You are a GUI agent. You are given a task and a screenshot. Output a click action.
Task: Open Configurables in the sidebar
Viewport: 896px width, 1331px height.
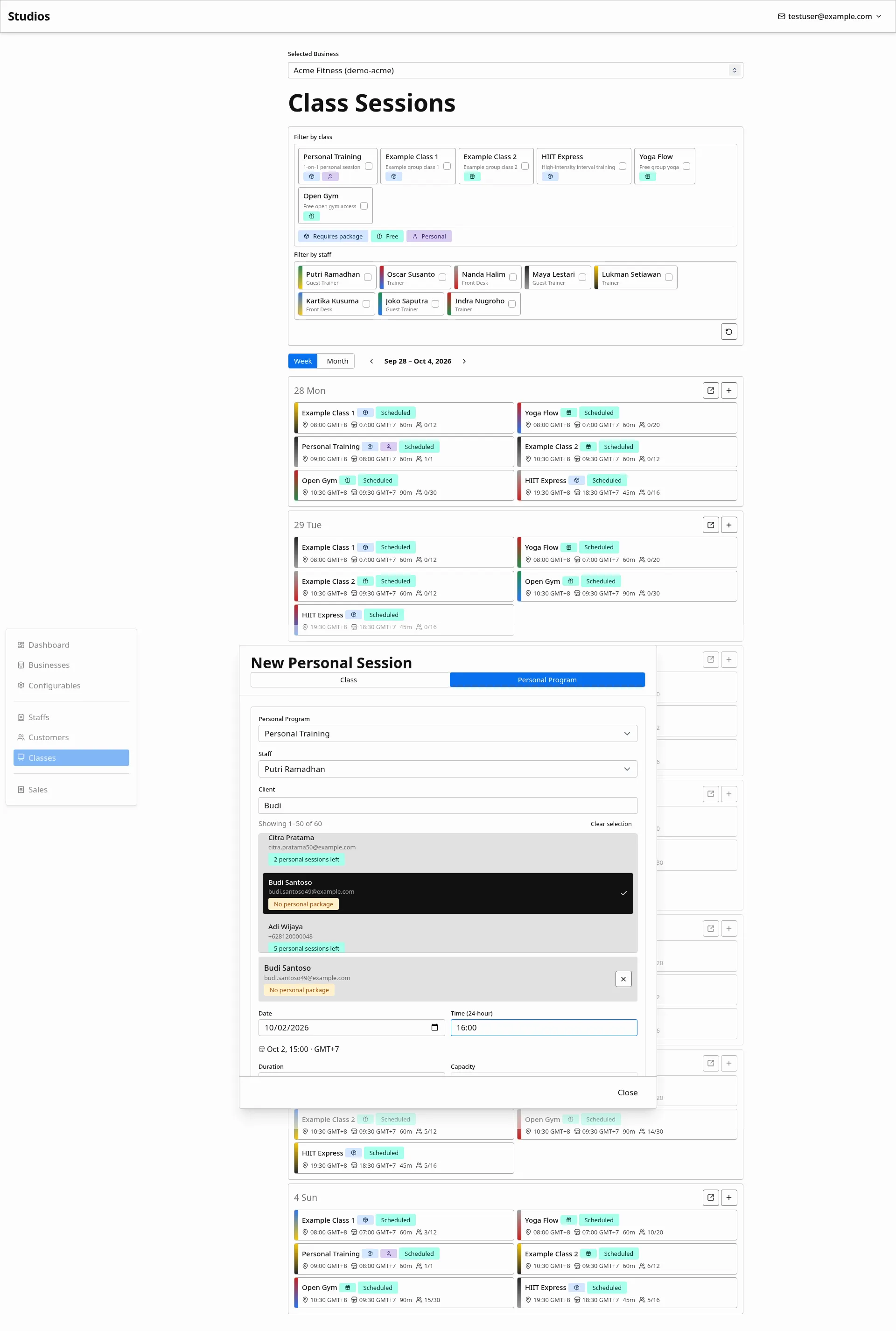tap(71, 685)
